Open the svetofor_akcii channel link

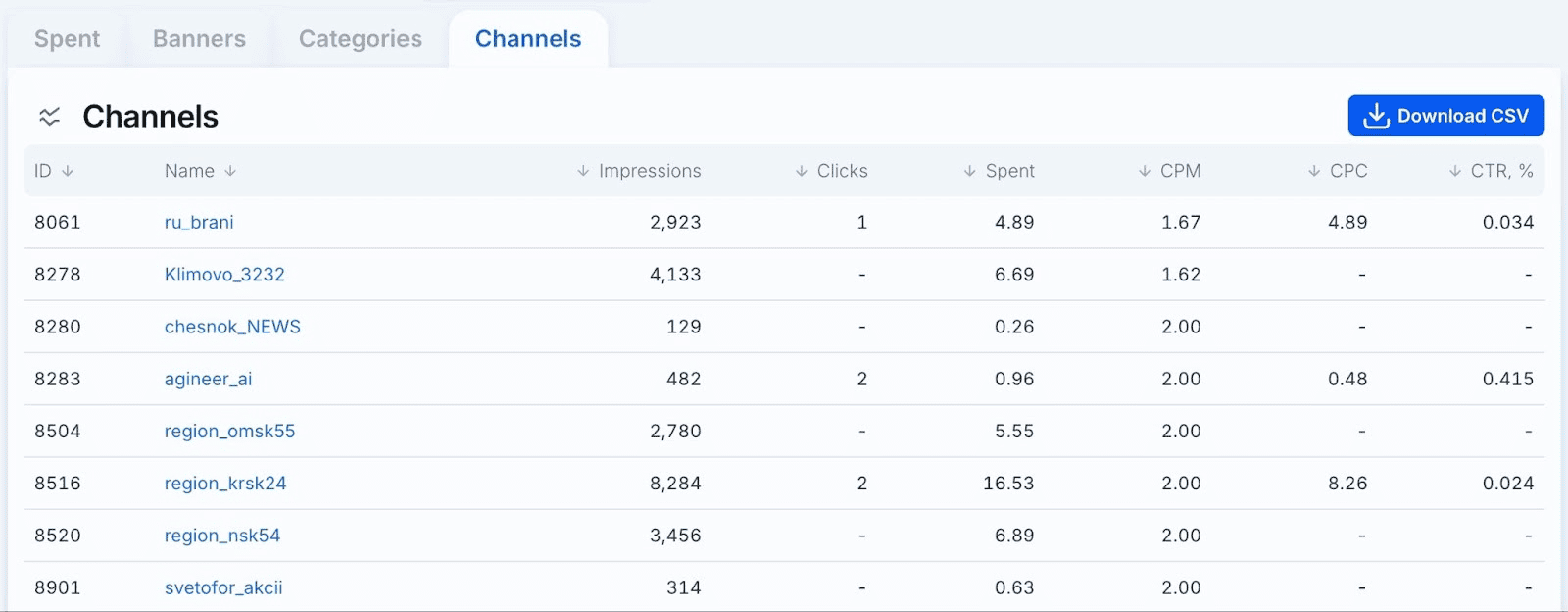point(223,587)
